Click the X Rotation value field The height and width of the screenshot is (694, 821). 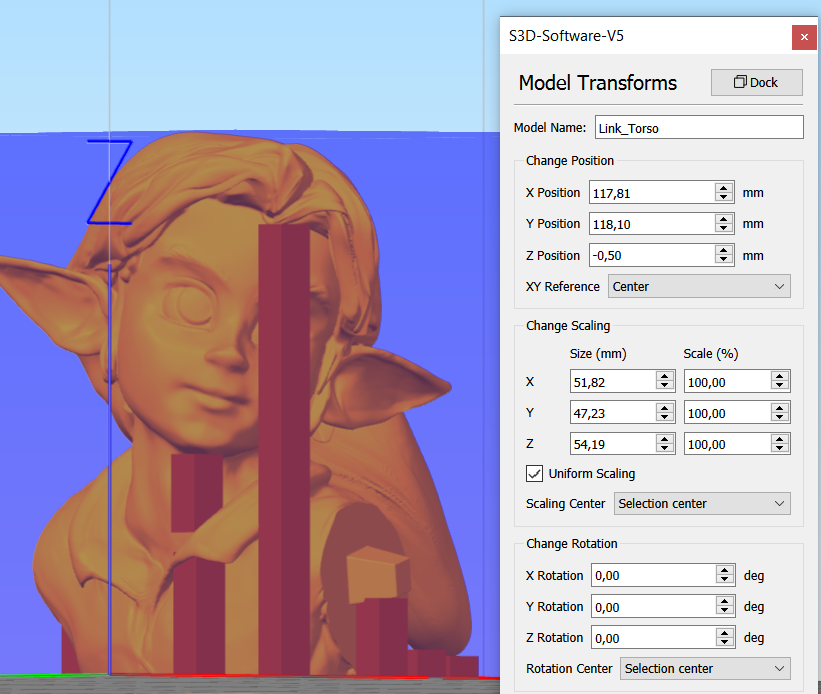(x=653, y=575)
